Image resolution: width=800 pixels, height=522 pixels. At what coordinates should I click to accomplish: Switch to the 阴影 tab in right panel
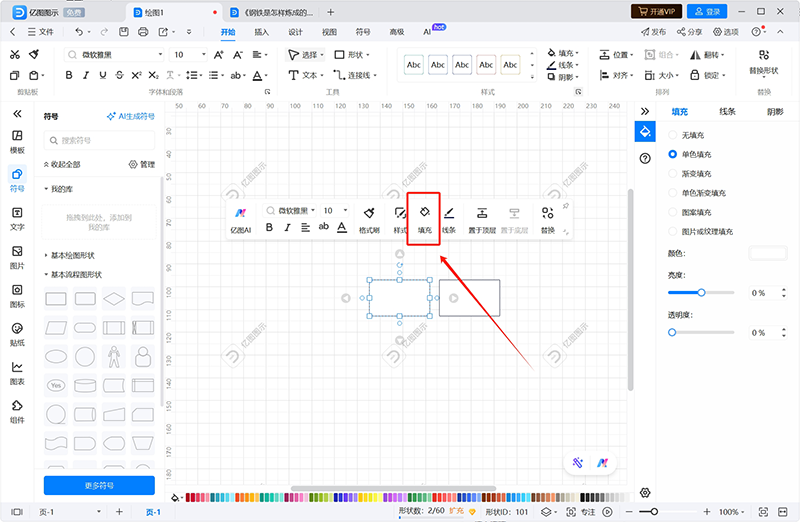(x=775, y=111)
